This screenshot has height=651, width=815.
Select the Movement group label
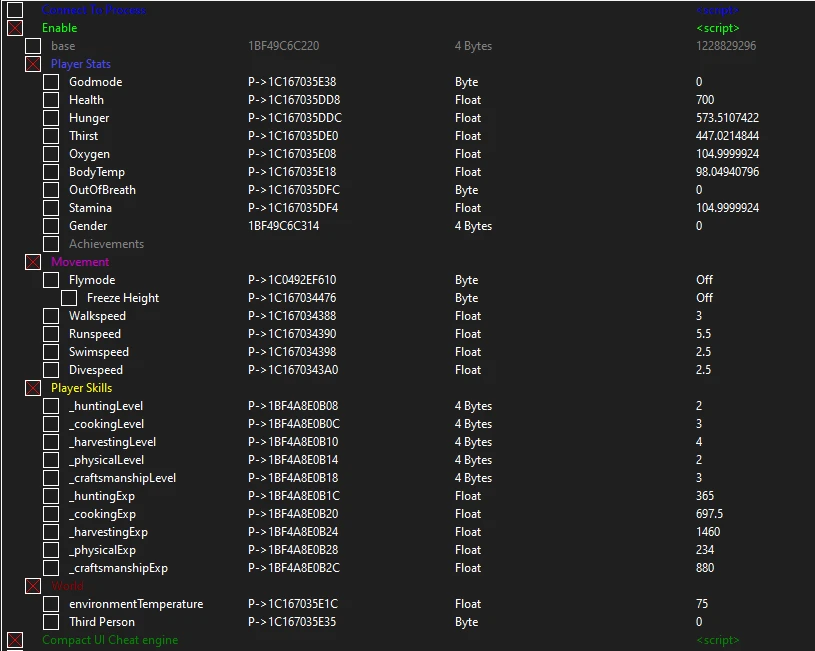pyautogui.click(x=80, y=262)
